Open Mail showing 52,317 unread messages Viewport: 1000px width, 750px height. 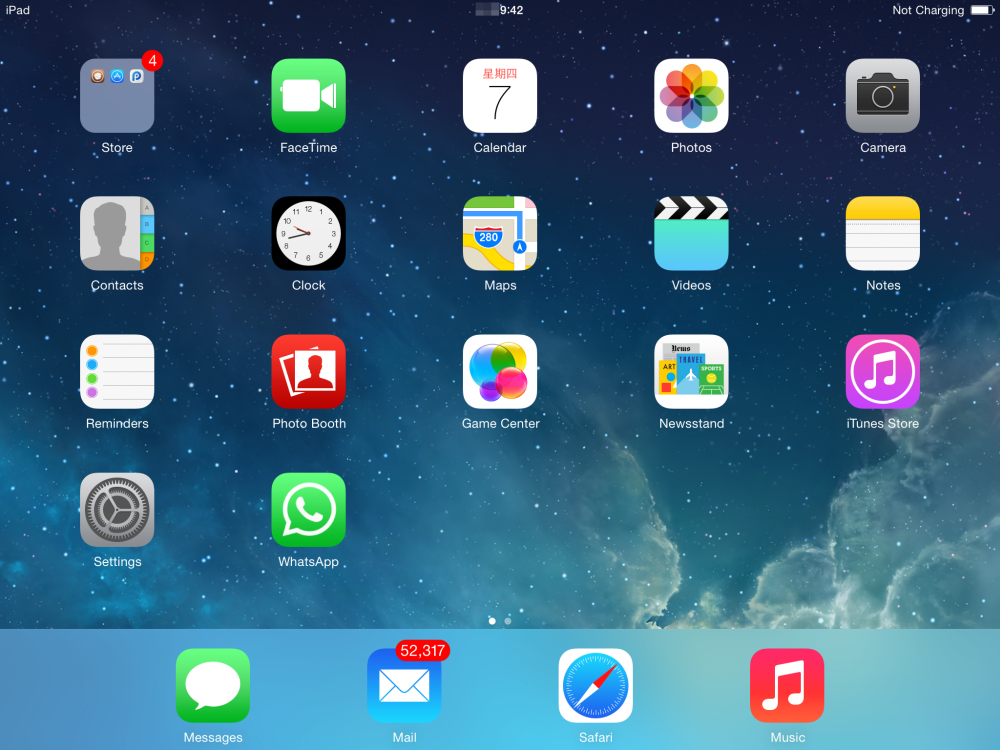click(x=404, y=686)
